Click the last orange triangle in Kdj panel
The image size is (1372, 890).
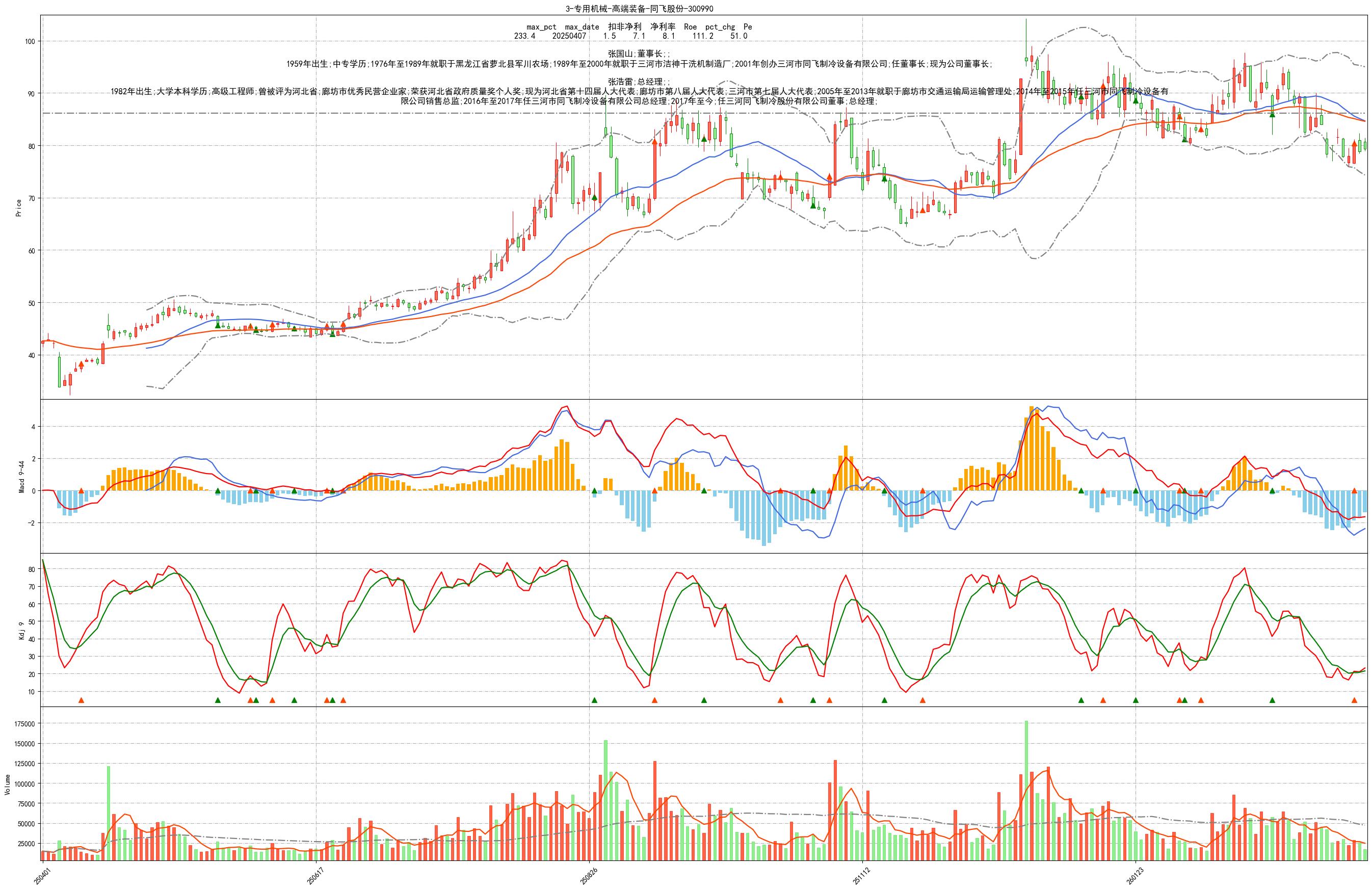[x=1354, y=700]
